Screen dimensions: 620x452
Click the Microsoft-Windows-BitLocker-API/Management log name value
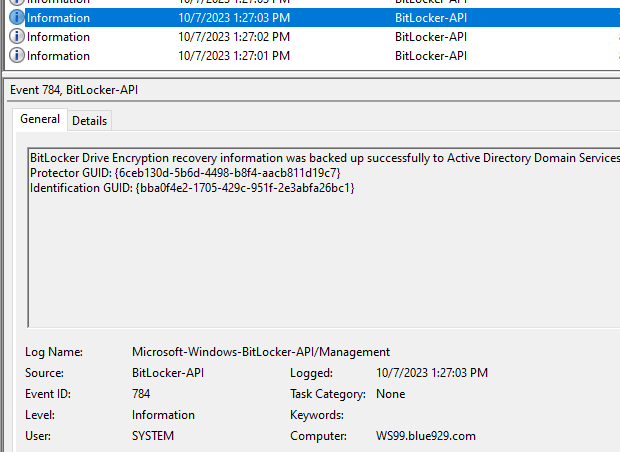(260, 352)
